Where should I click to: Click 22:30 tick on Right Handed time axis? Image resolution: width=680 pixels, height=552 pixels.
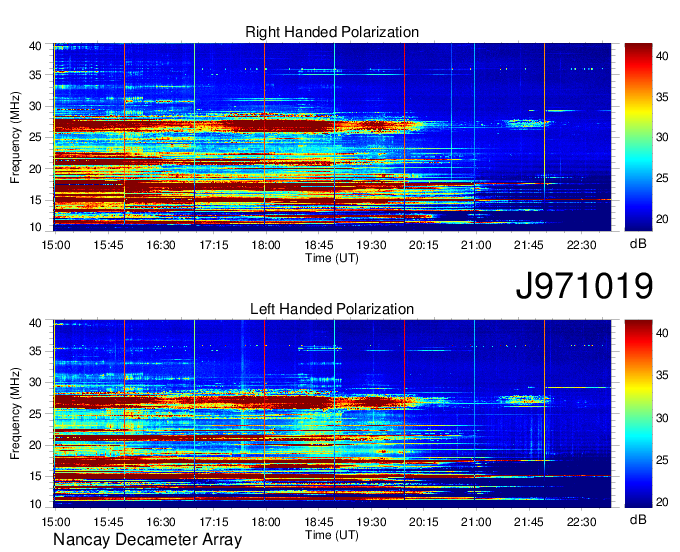[x=582, y=245]
